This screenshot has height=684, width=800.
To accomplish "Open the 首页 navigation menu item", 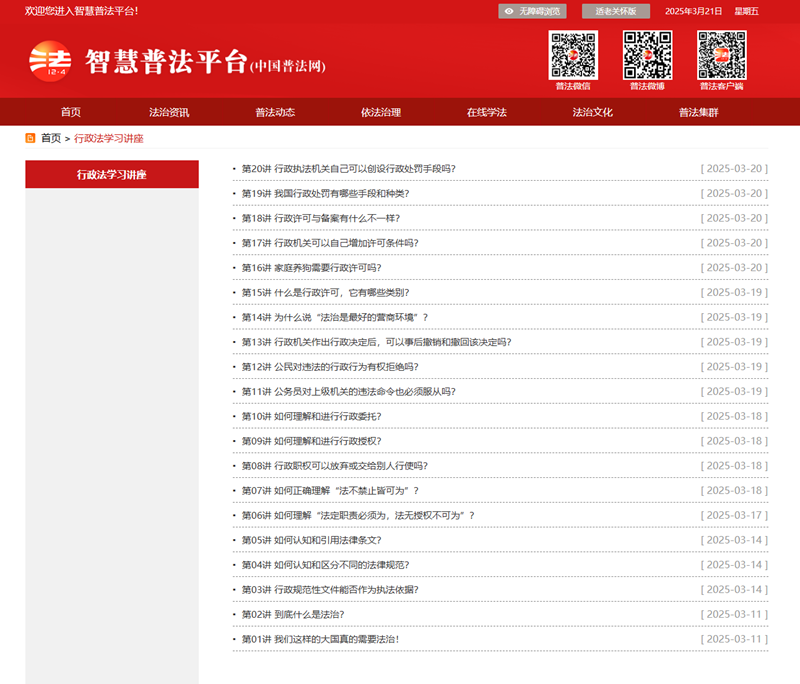I will 70,112.
